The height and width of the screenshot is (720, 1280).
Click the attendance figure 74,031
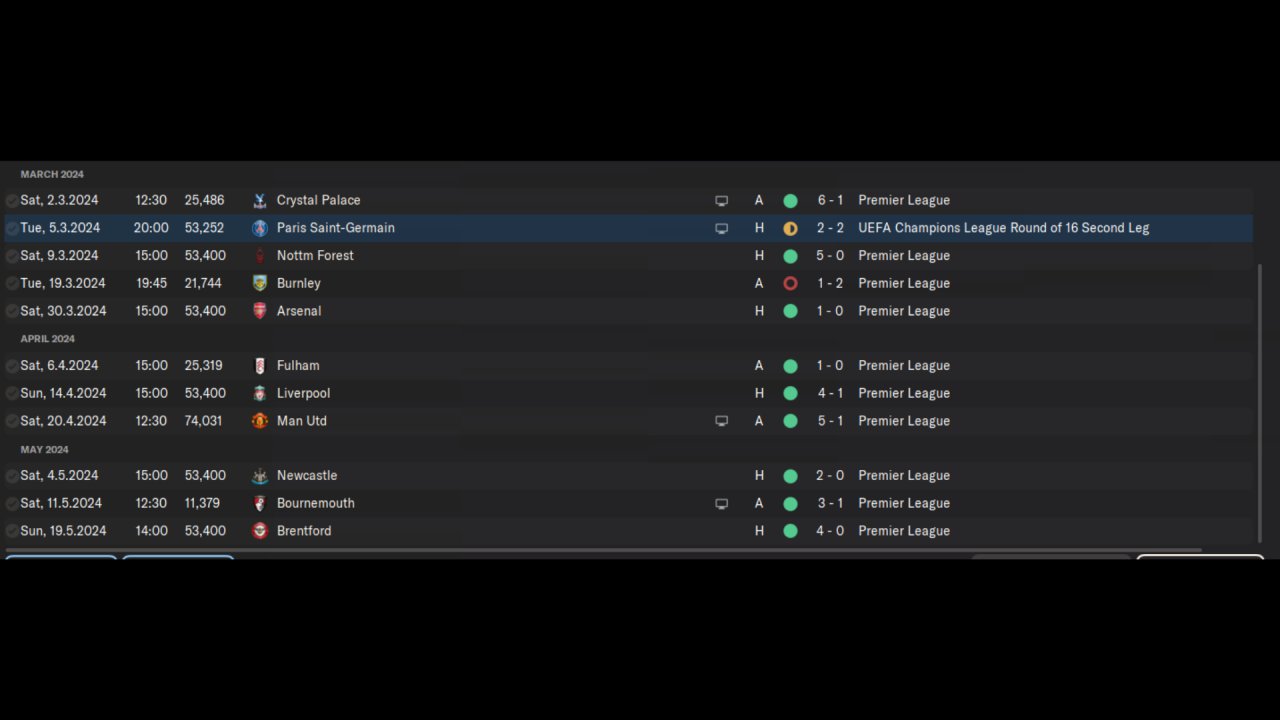pyautogui.click(x=203, y=421)
